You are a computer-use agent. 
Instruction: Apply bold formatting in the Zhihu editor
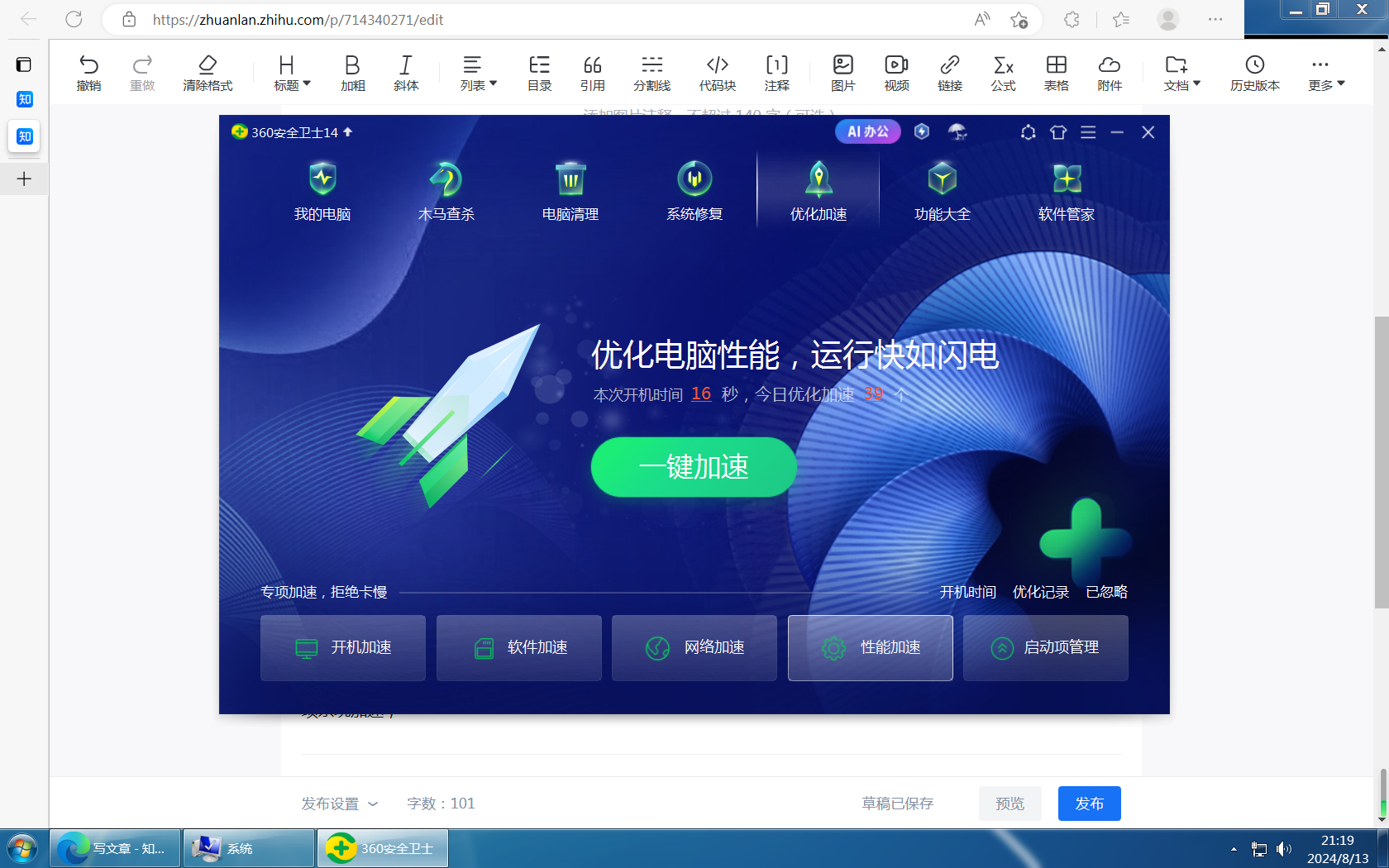click(351, 72)
